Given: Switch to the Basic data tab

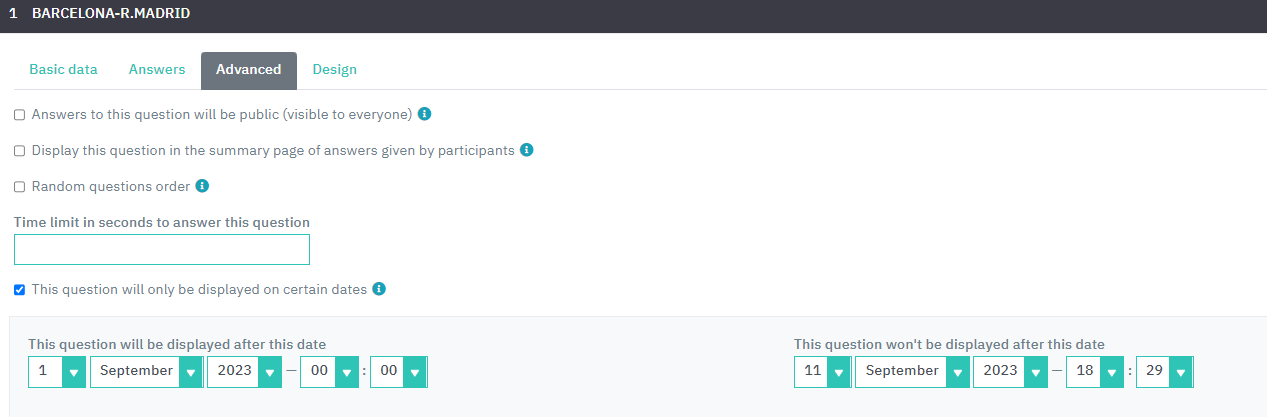Looking at the screenshot, I should click(x=64, y=70).
